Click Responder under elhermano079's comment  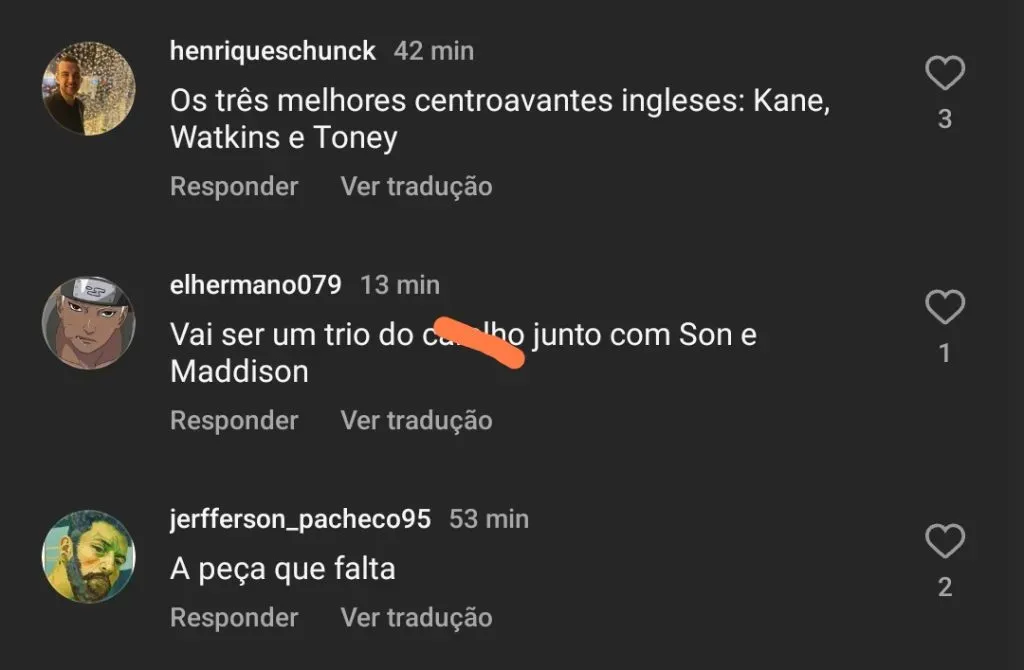[x=234, y=421]
